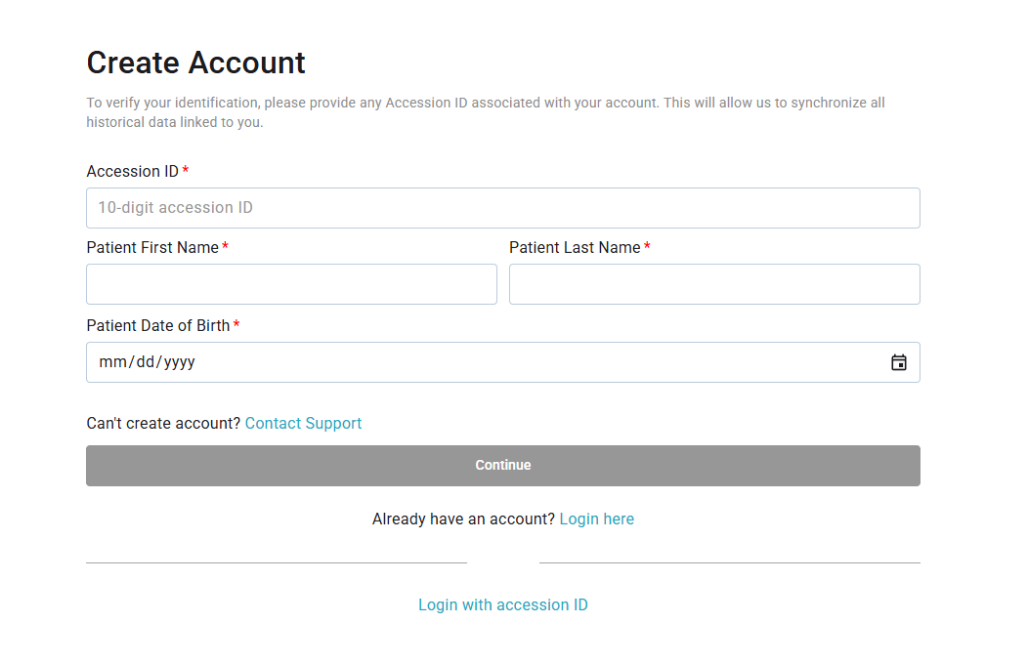Focus the Patient Last Name text box
This screenshot has width=1026, height=663.
tap(714, 285)
